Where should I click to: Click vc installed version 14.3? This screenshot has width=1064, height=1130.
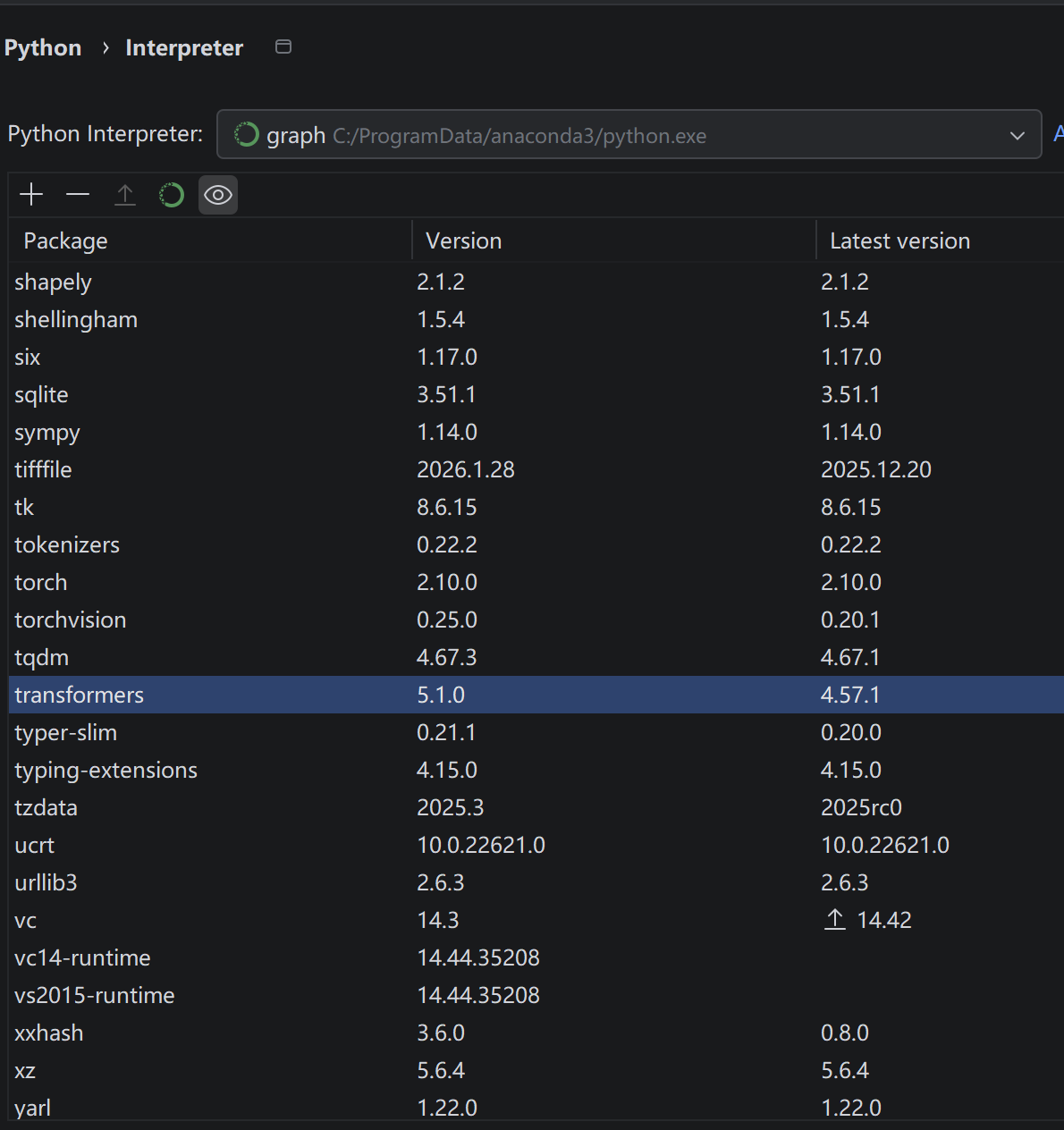(x=438, y=920)
